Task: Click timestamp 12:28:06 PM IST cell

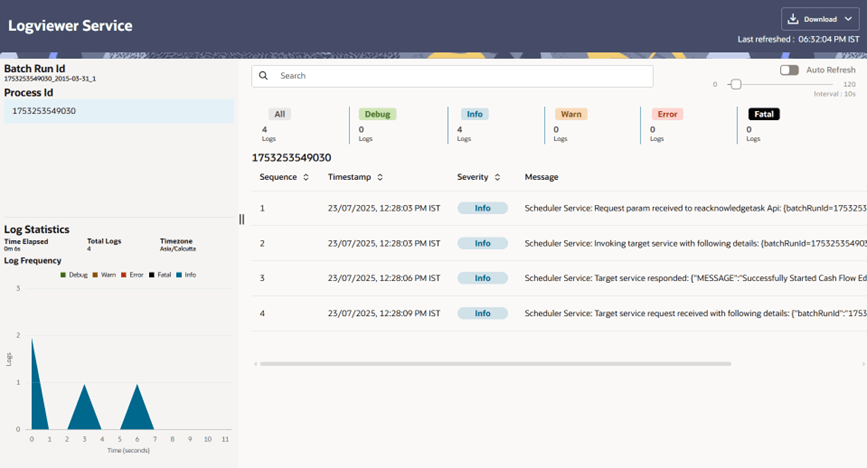Action: click(x=384, y=278)
